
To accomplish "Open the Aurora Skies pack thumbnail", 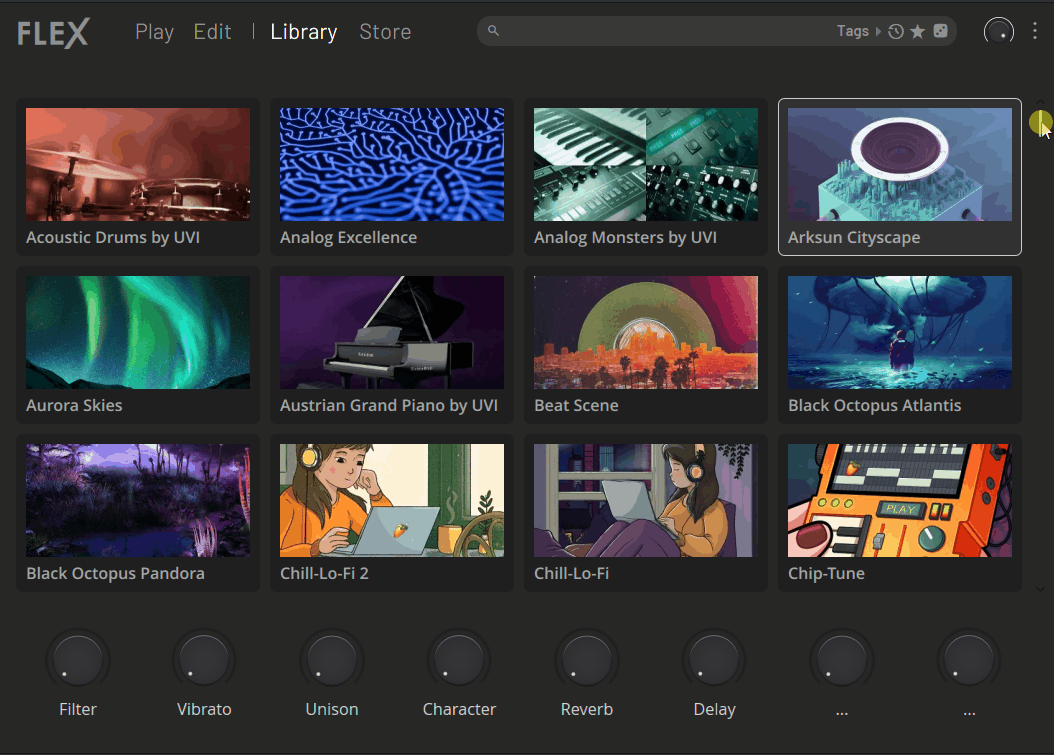I will click(138, 332).
